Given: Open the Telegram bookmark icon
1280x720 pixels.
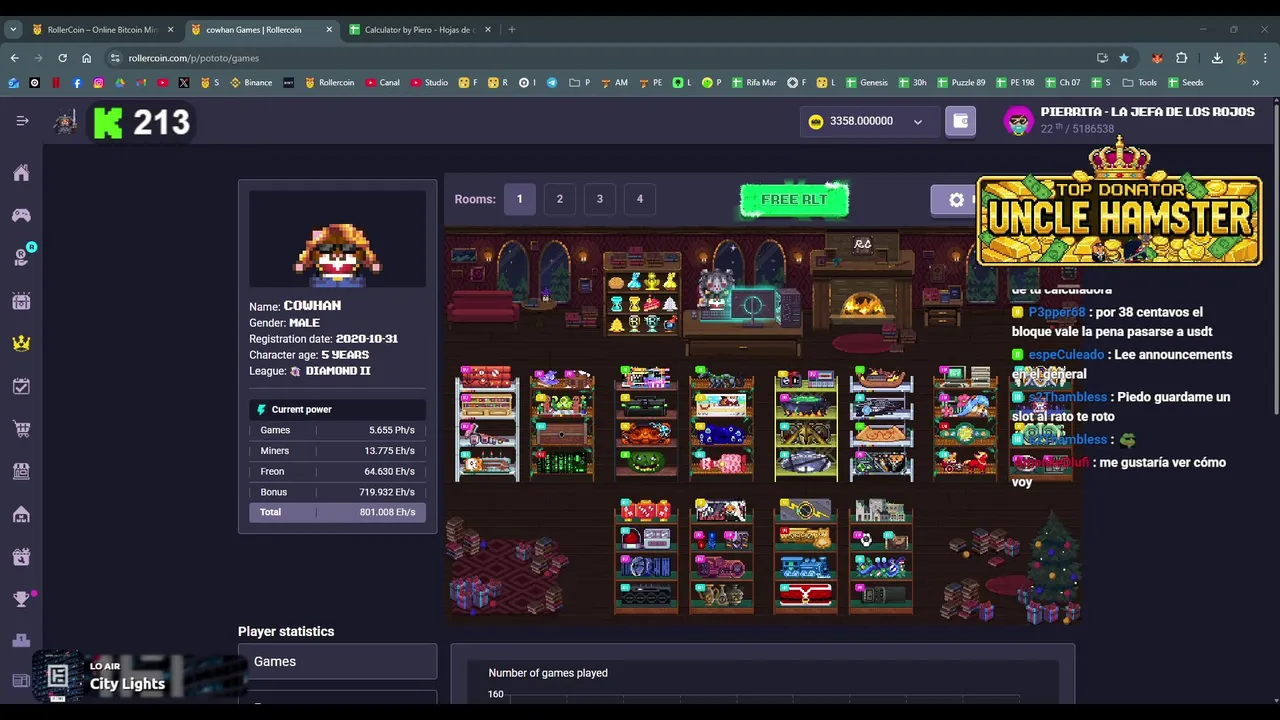Looking at the screenshot, I should coord(552,83).
